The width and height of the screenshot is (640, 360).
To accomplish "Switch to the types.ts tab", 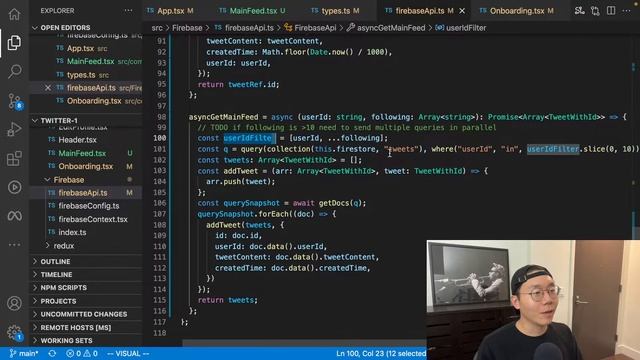I will coord(335,11).
